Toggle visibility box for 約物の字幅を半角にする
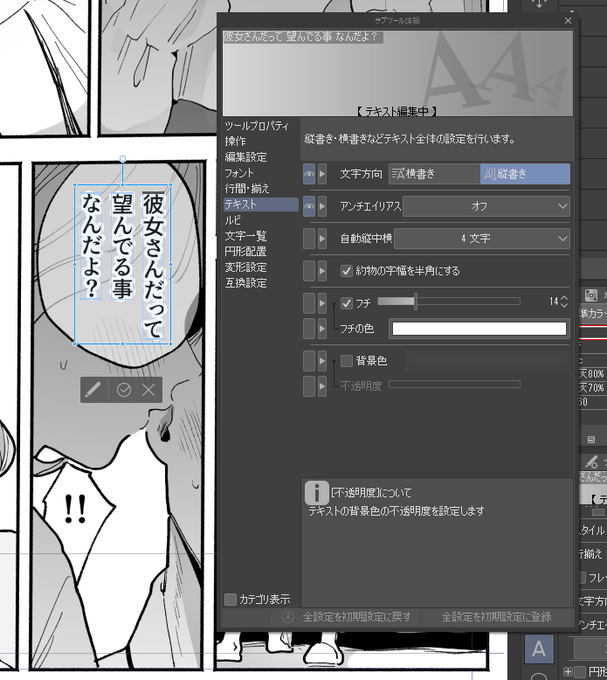Viewport: 607px width, 680px height. click(x=309, y=271)
